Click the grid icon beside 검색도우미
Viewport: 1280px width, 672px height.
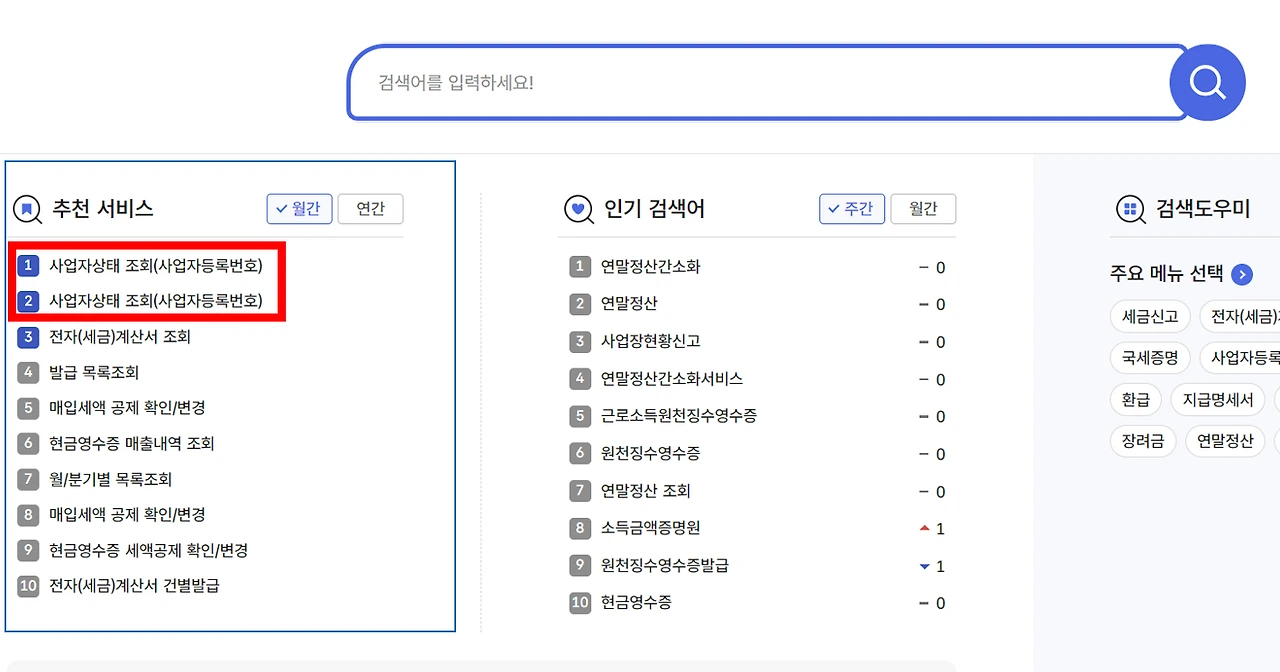tap(1130, 209)
